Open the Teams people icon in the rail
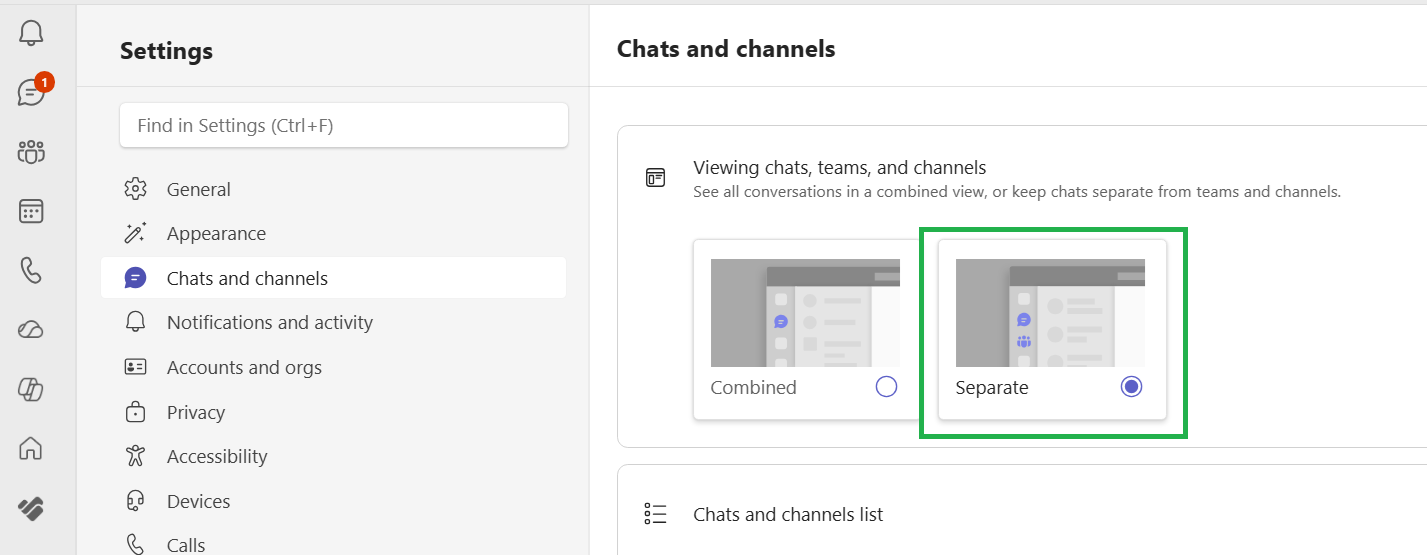 pos(31,152)
